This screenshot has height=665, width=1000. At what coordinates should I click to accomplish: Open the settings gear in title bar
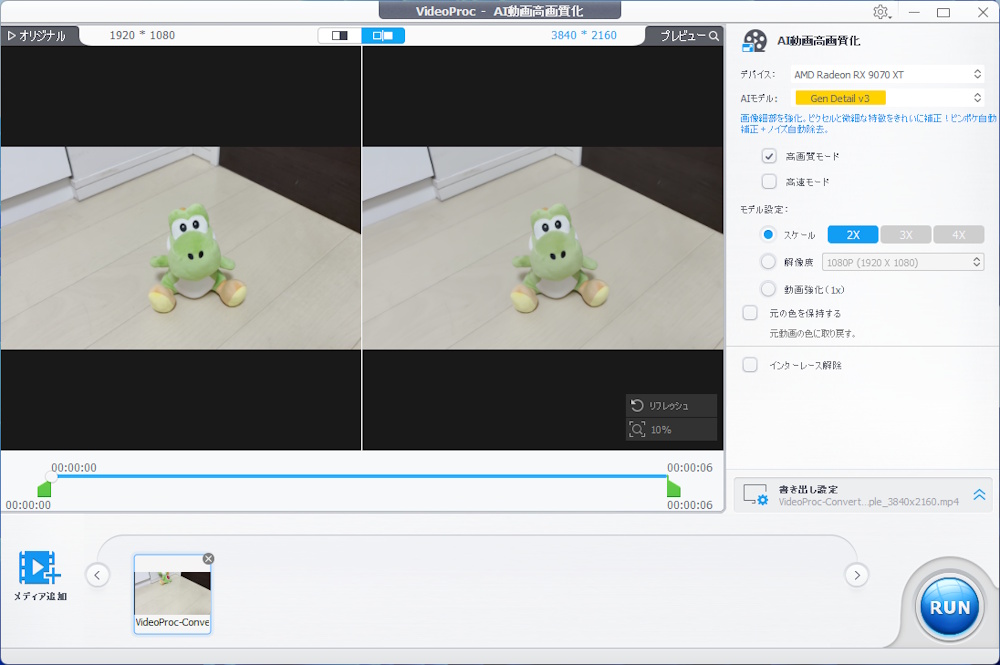click(882, 12)
